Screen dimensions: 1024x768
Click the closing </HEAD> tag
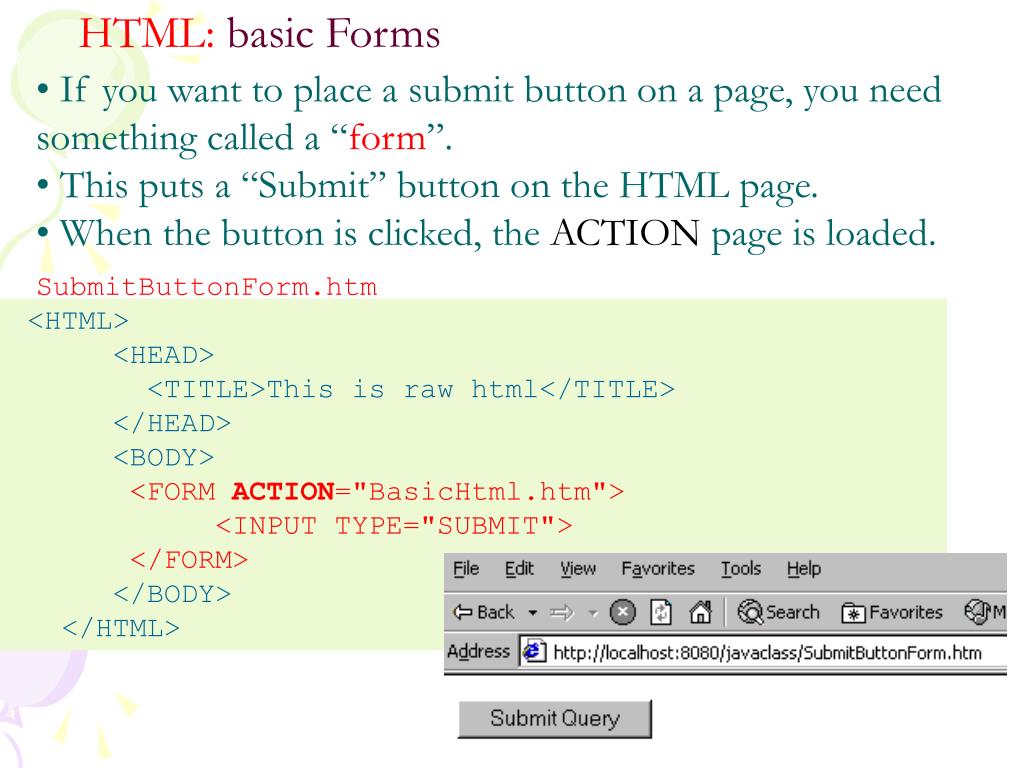172,423
